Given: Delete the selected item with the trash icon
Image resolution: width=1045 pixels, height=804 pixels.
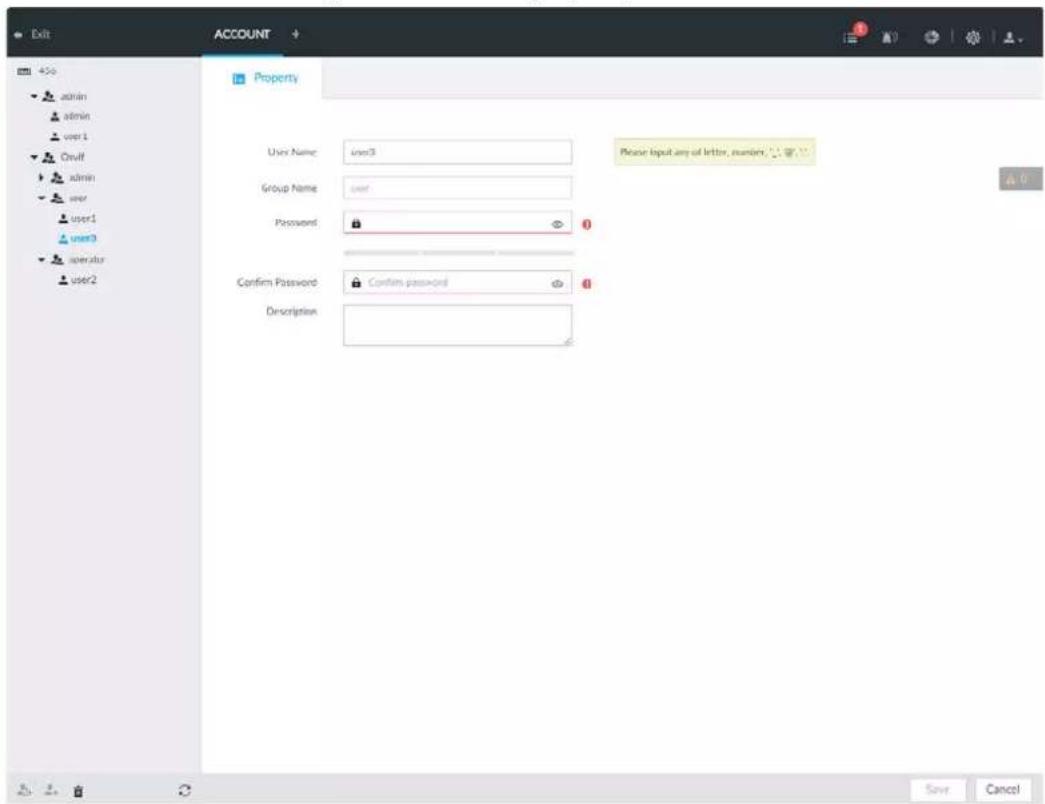Looking at the screenshot, I should (x=78, y=791).
